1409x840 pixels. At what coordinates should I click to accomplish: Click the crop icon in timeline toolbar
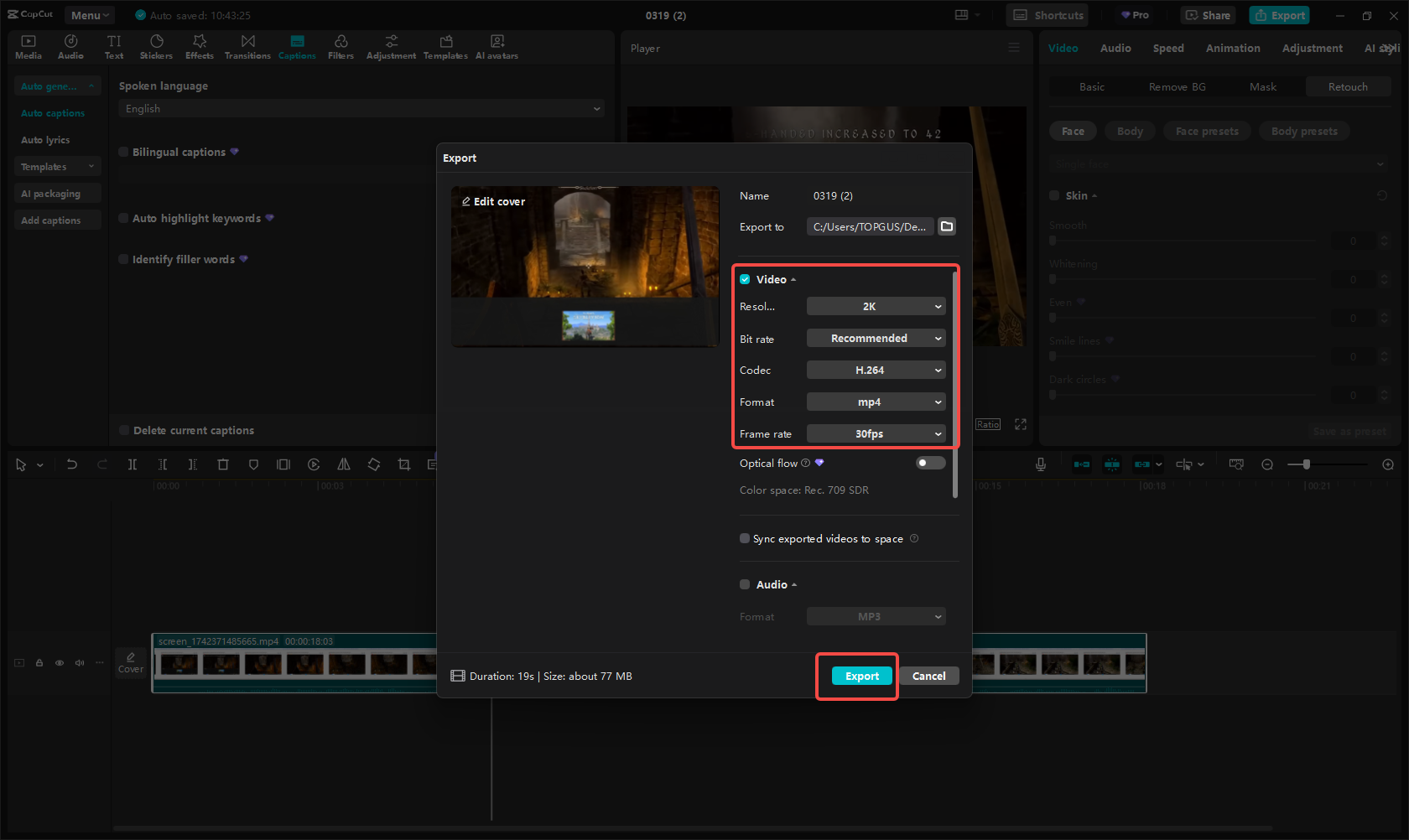[404, 464]
